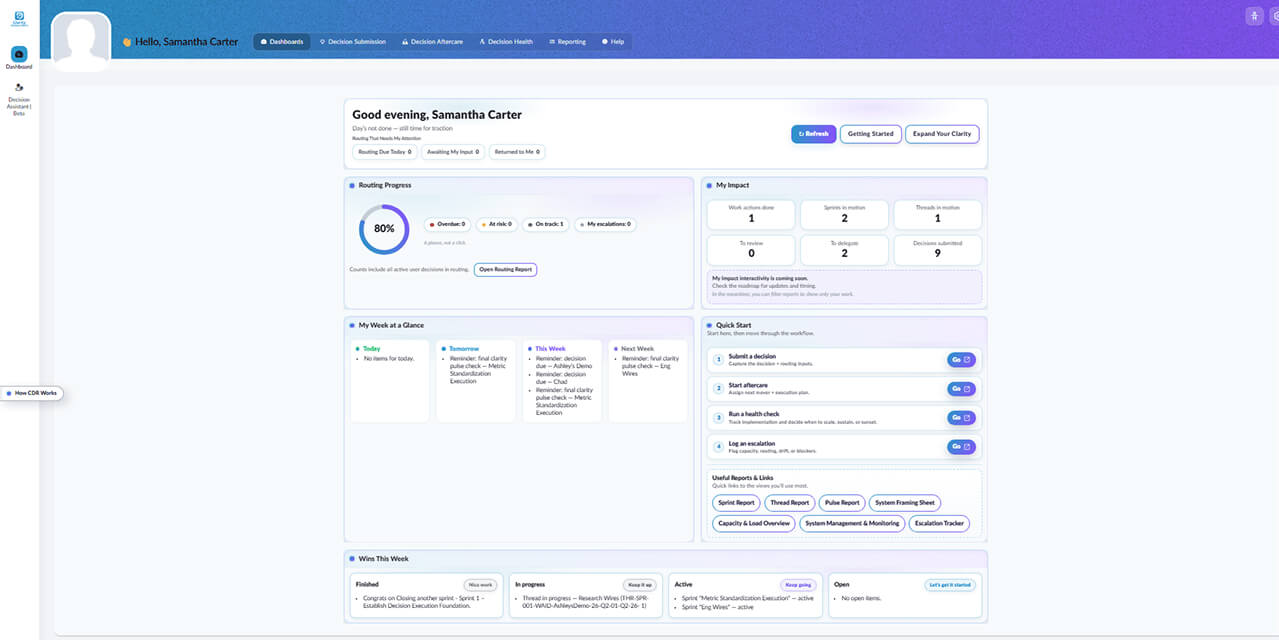
Task: Open the Dashboard sidebar icon
Action: (19, 54)
